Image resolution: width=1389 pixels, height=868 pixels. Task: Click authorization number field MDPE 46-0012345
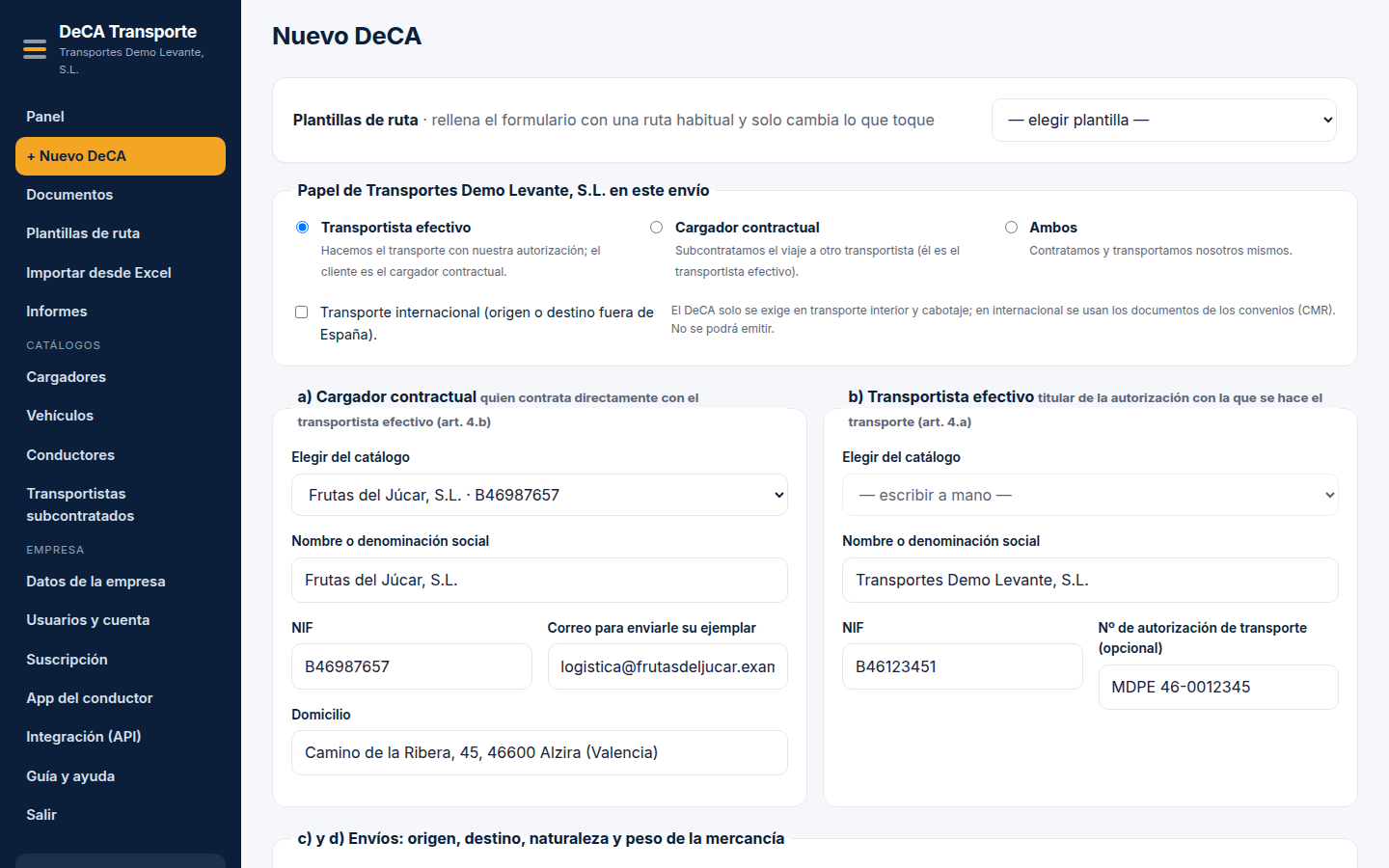tap(1218, 687)
